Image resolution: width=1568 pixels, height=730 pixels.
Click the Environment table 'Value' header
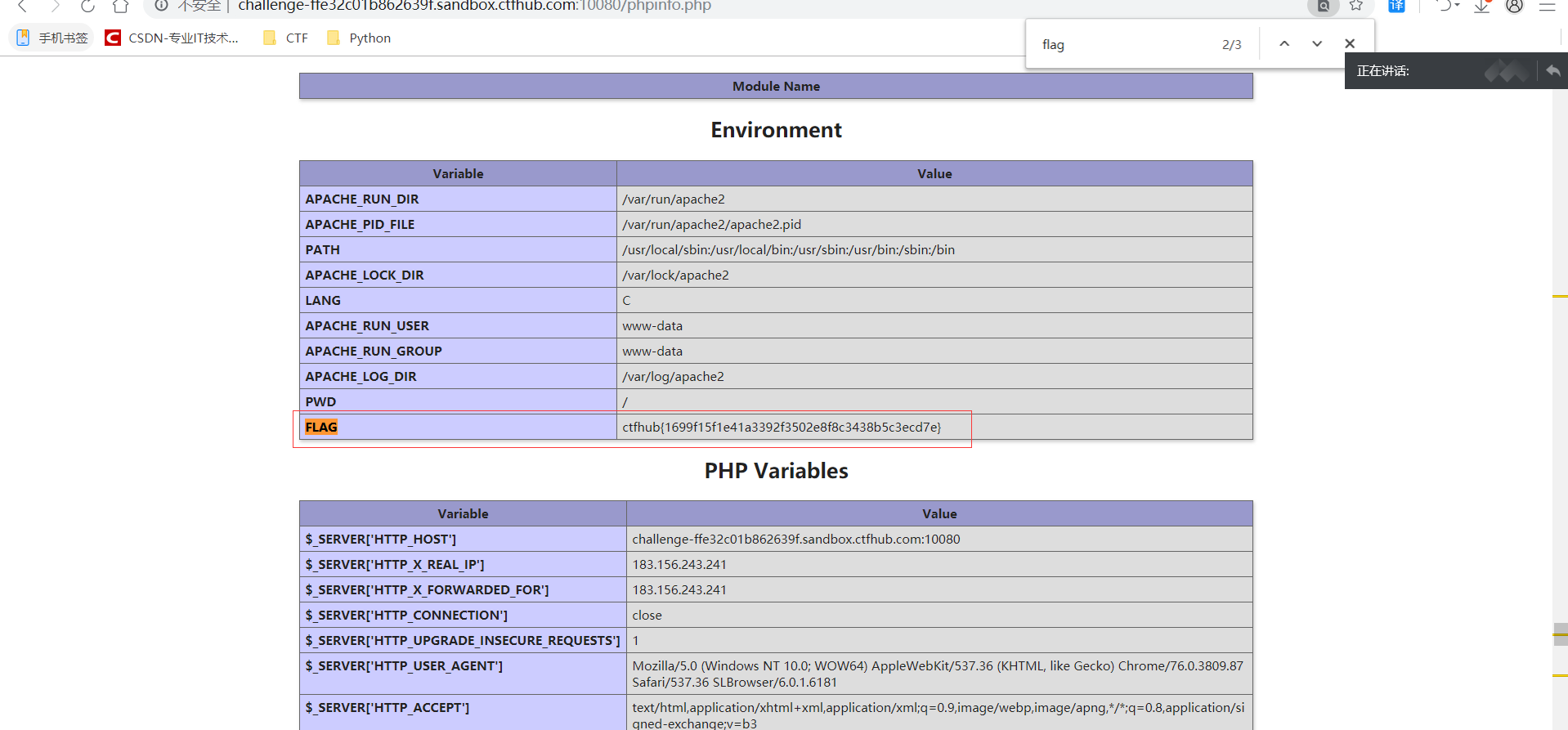934,173
